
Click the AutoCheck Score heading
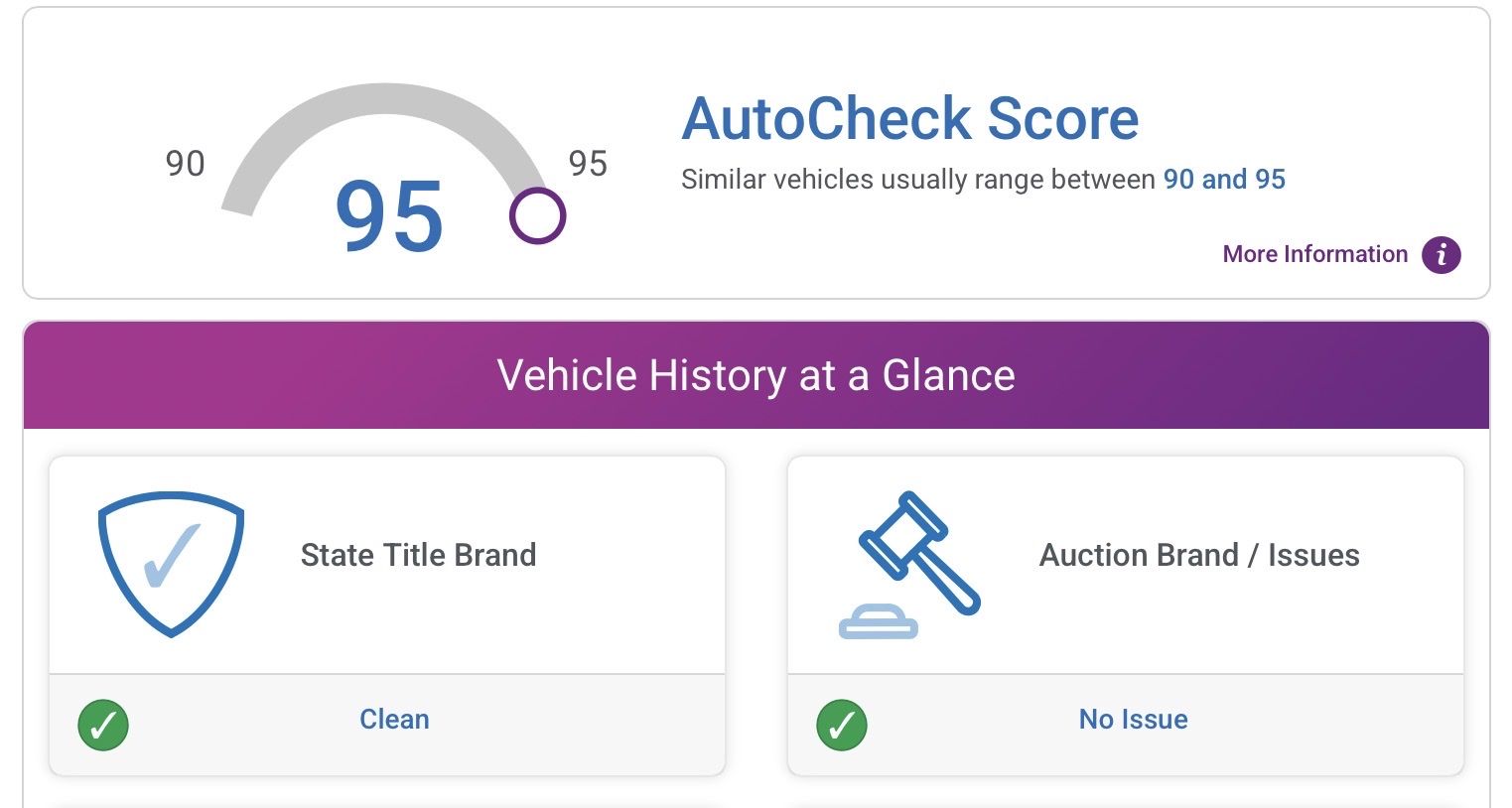909,118
